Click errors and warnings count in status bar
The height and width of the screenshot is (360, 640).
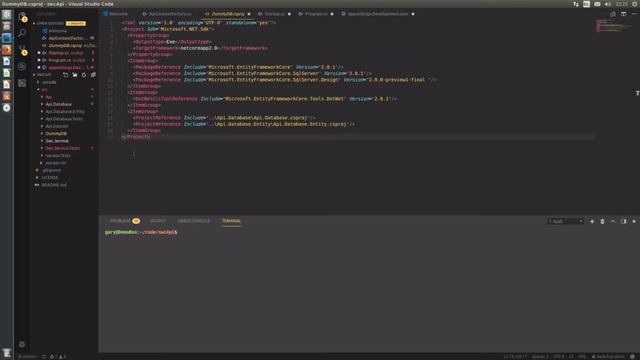[58, 357]
